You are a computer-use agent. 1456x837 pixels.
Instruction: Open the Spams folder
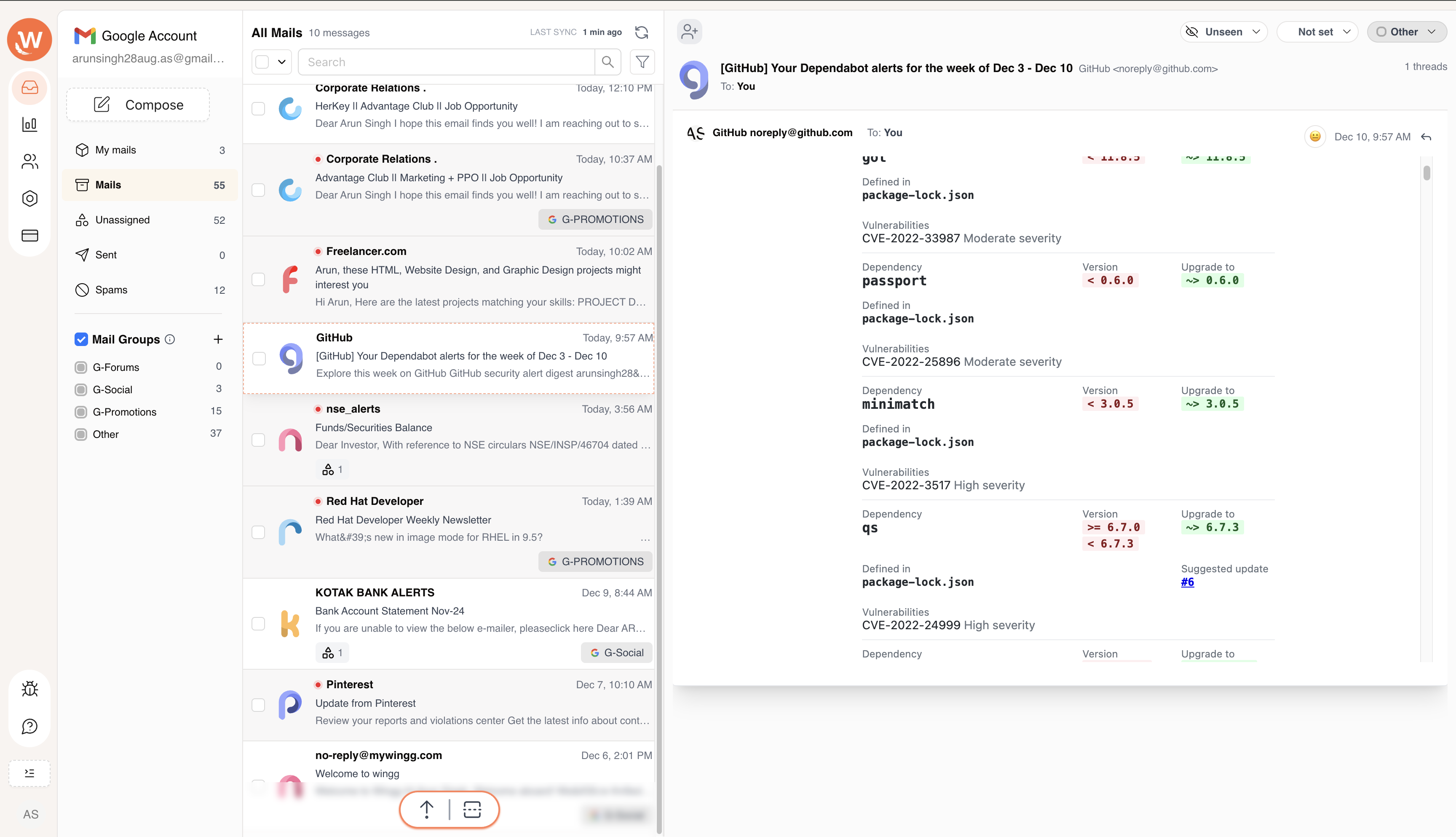click(111, 290)
